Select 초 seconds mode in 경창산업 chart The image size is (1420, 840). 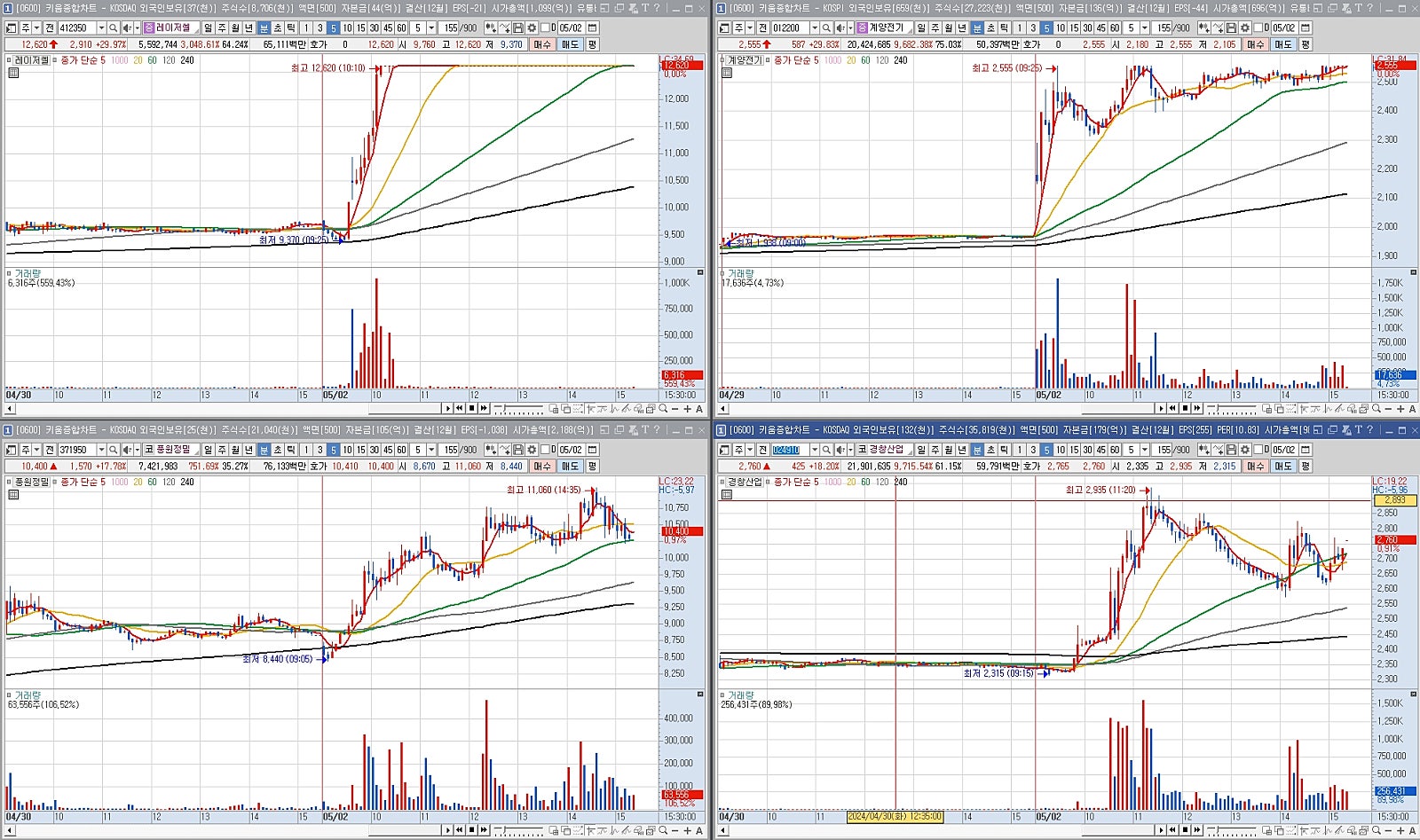coord(990,450)
